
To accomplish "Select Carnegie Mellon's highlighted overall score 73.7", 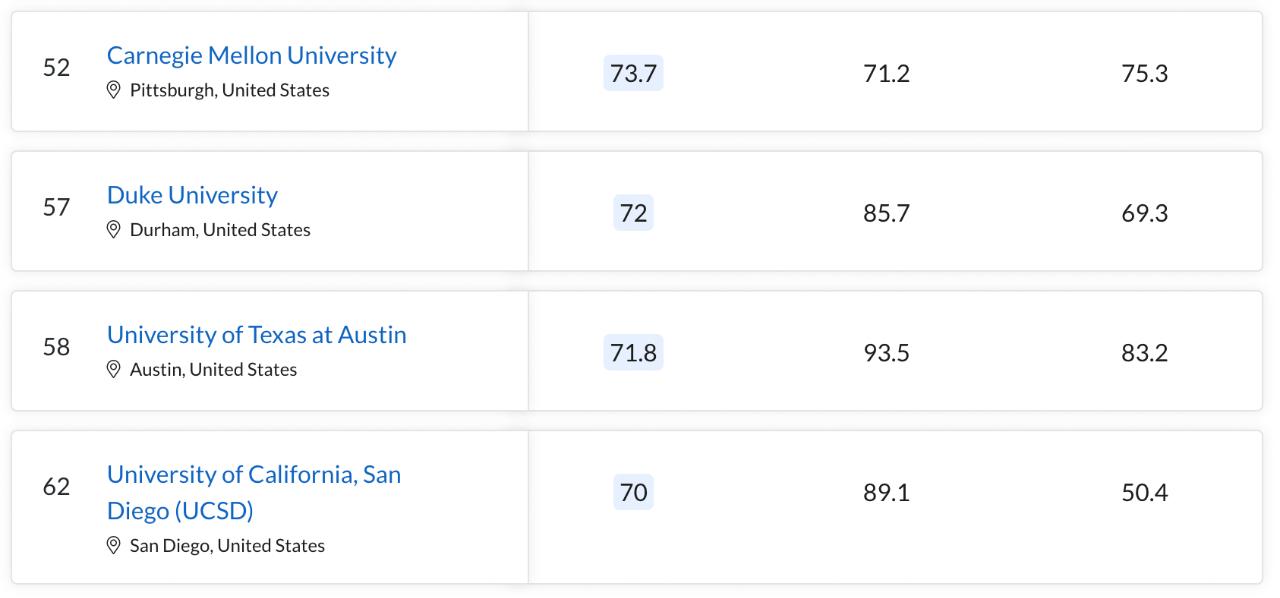I will pos(633,73).
